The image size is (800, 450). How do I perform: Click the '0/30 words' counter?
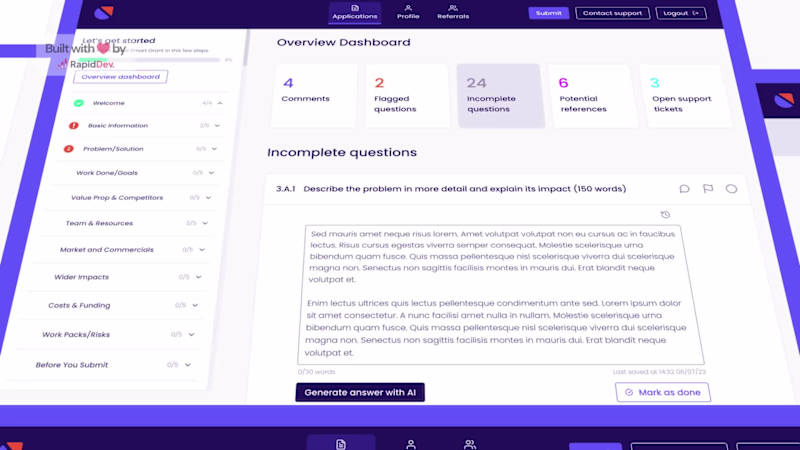[x=316, y=372]
